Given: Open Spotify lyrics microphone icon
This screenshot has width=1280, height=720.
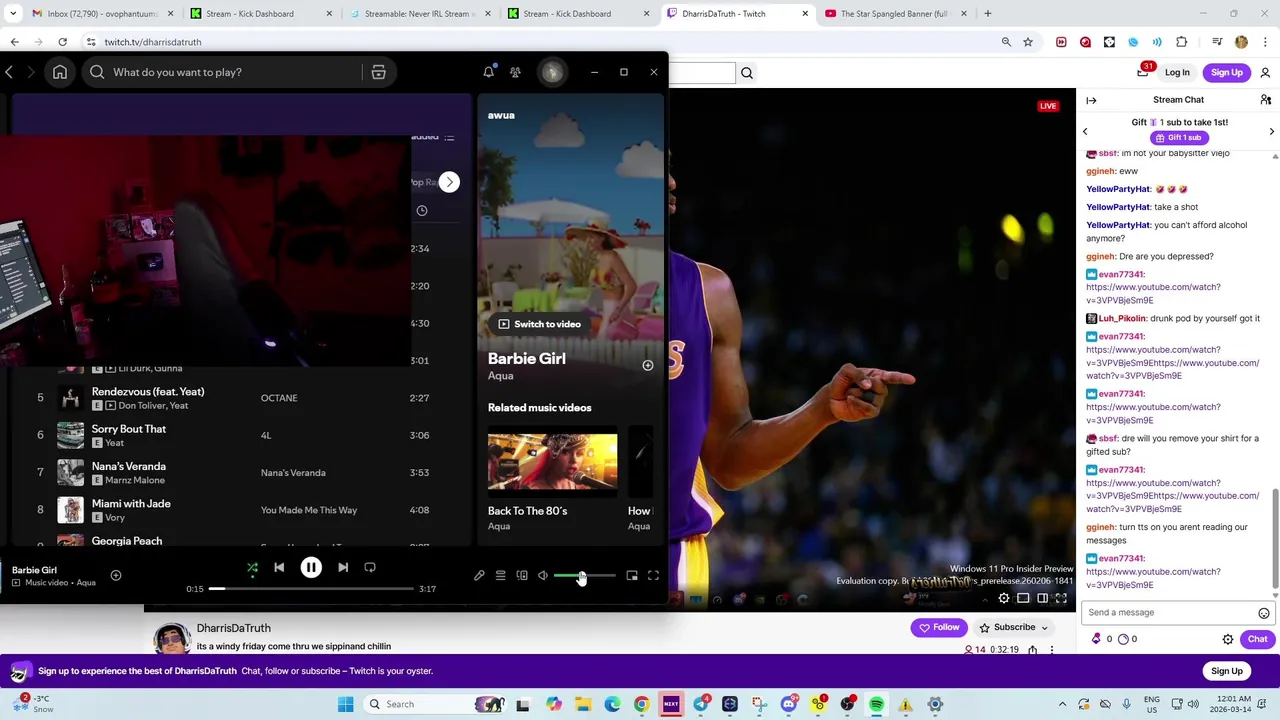Looking at the screenshot, I should (x=479, y=575).
